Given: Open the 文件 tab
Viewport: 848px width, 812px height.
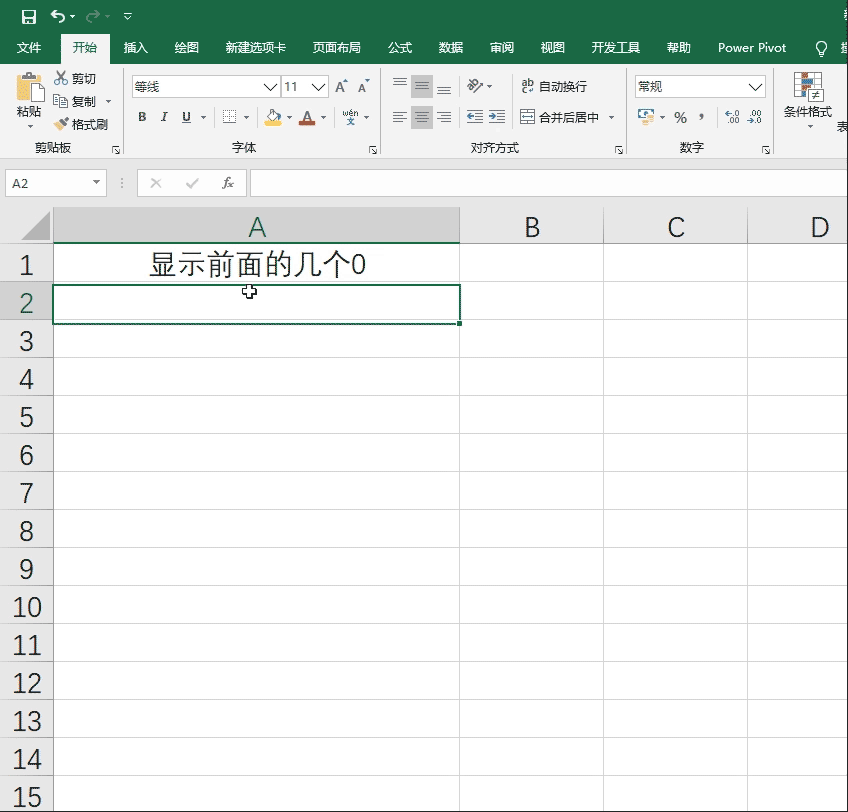Looking at the screenshot, I should 29,48.
